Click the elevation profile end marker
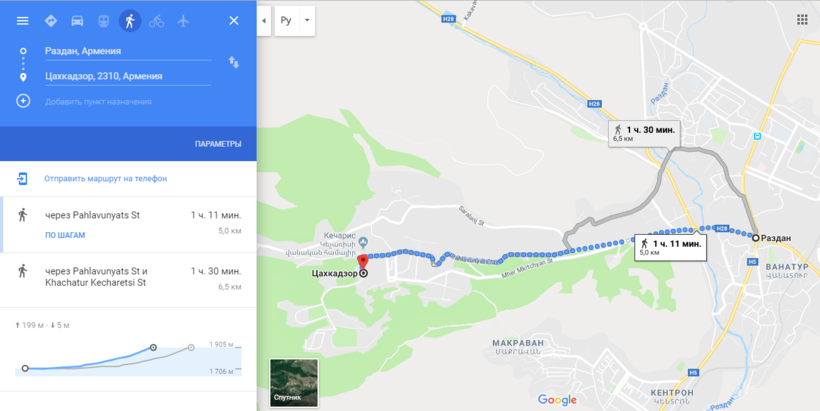The image size is (820, 411). tap(153, 347)
